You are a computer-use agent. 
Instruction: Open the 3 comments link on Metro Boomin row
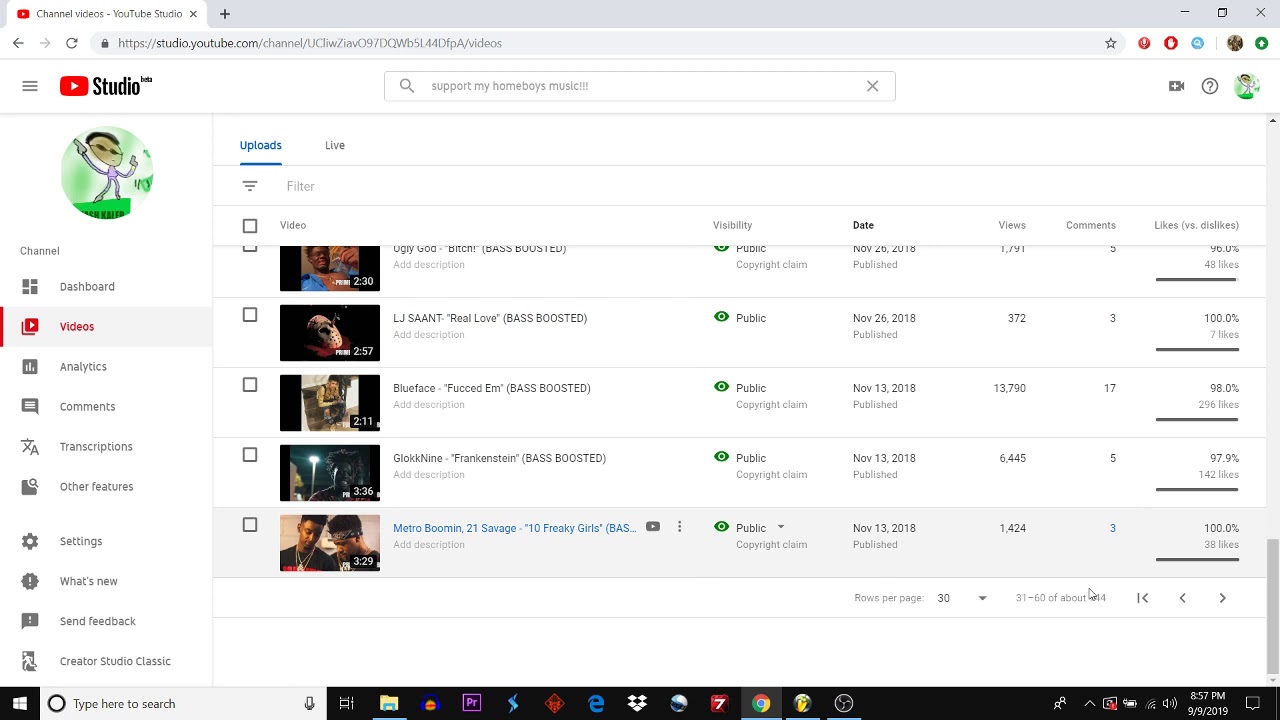click(1112, 528)
